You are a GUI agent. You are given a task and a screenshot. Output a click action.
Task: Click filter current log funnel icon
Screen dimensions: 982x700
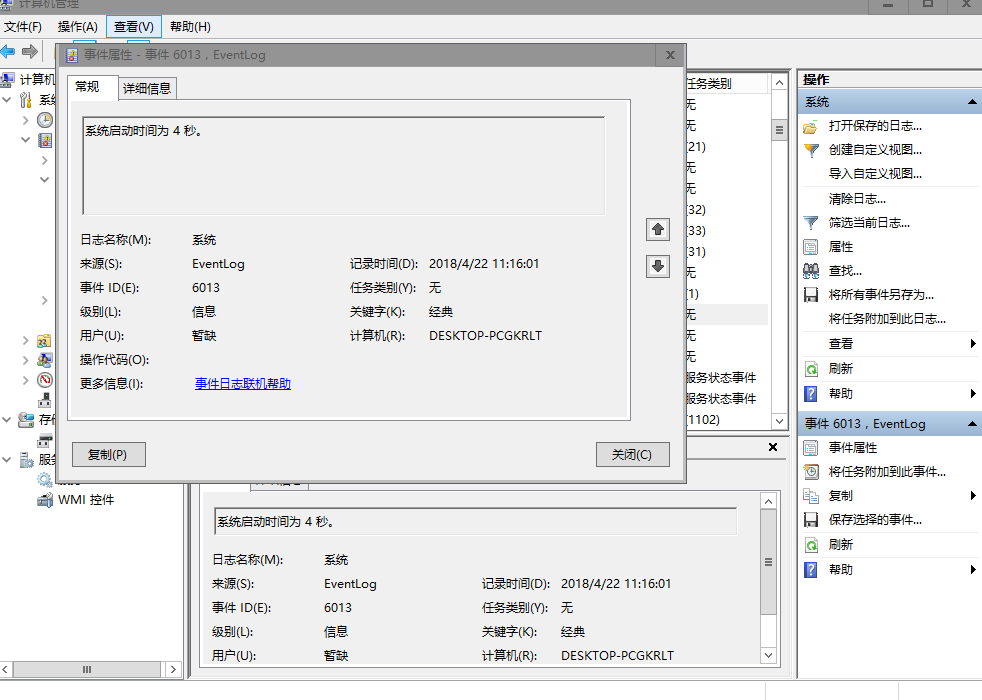[810, 223]
